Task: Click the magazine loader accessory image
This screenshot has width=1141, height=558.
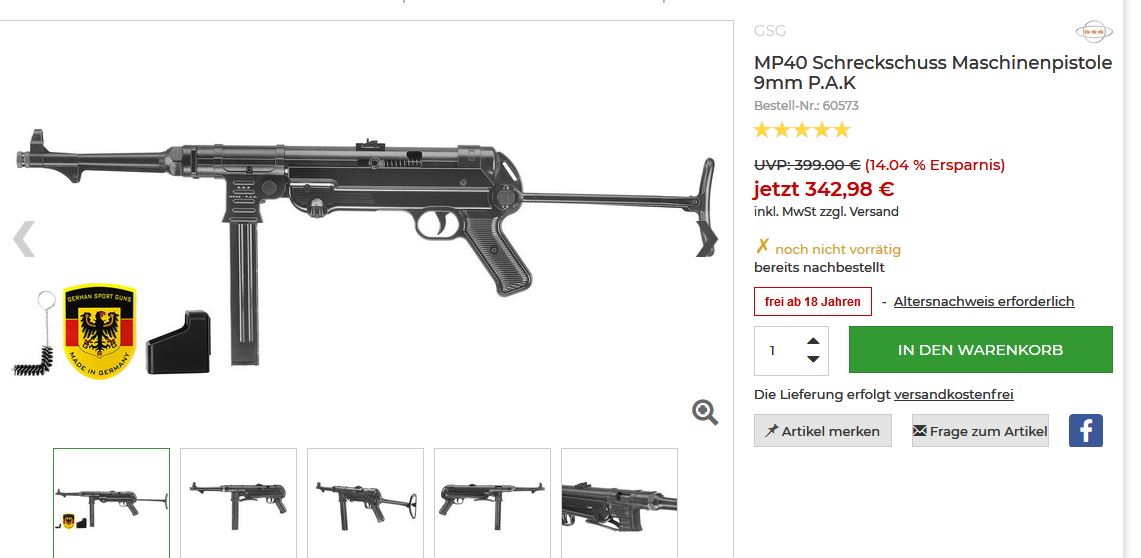Action: coord(178,343)
